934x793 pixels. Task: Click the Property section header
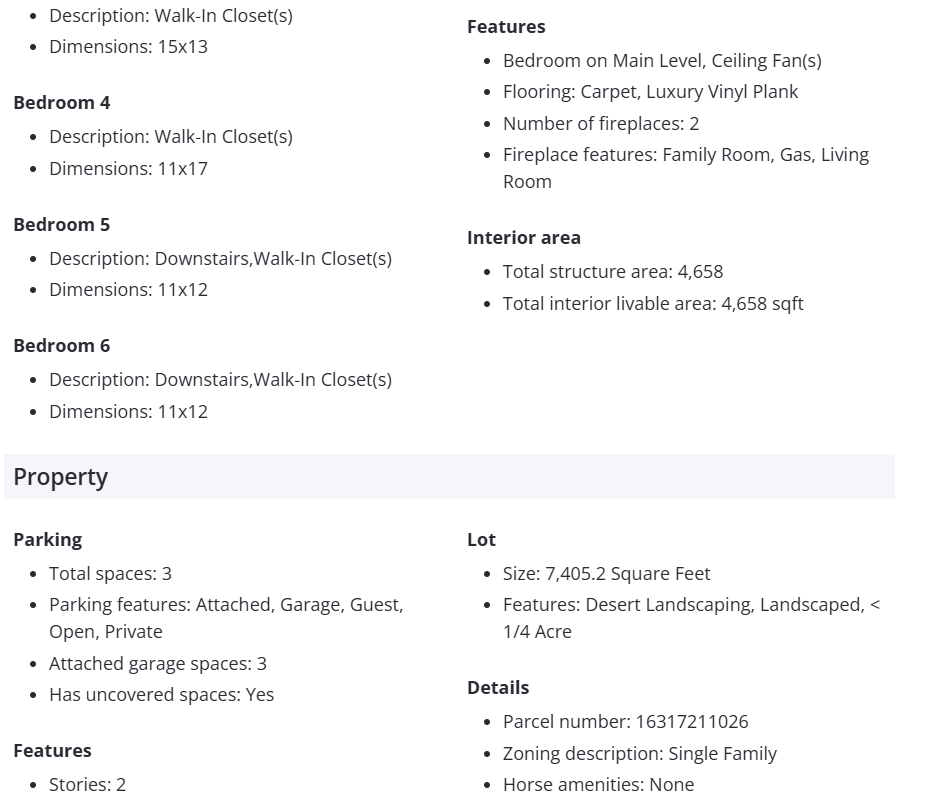[x=61, y=477]
